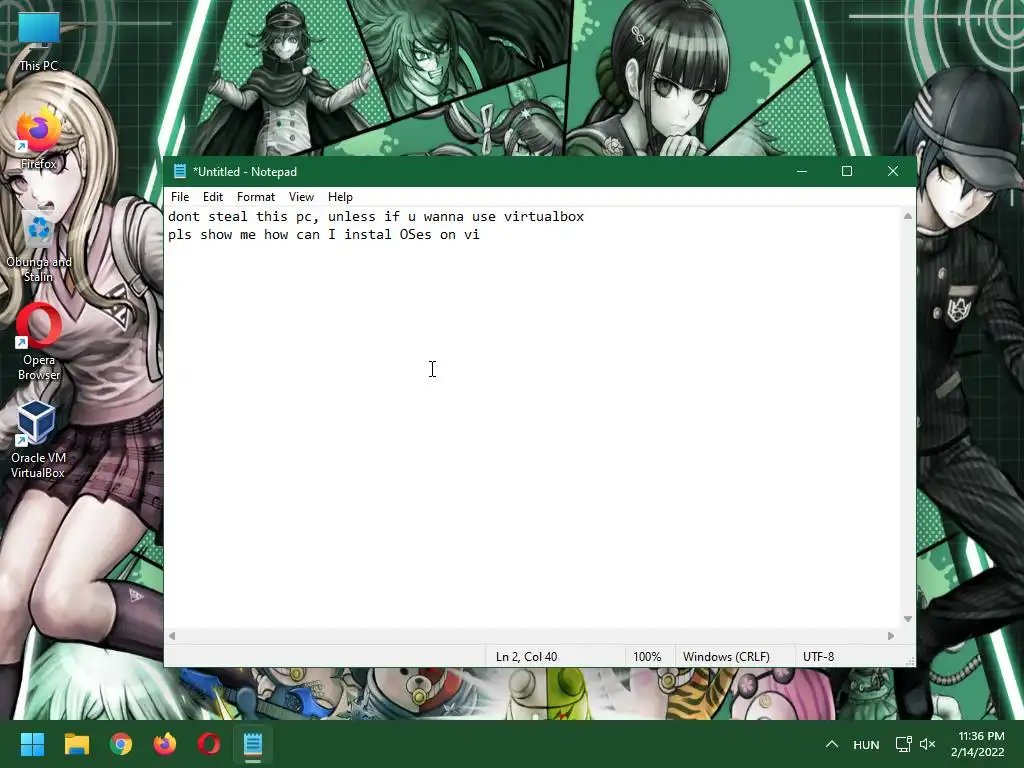The height and width of the screenshot is (768, 1024).
Task: Click 'Windows (CRLF)' status entry
Action: pyautogui.click(x=726, y=656)
